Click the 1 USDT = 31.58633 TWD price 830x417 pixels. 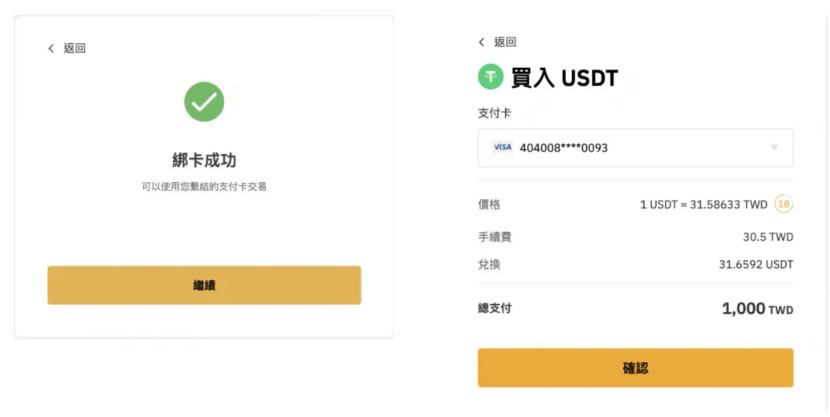point(703,204)
